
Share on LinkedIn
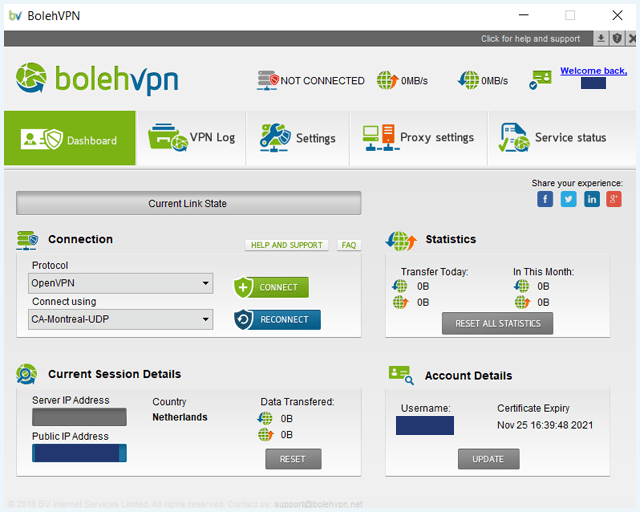[x=592, y=199]
